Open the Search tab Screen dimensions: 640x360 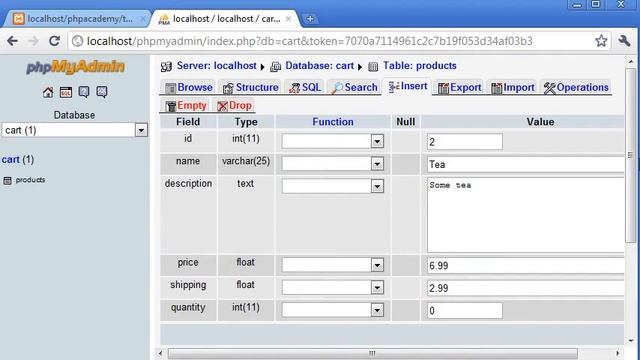354,87
